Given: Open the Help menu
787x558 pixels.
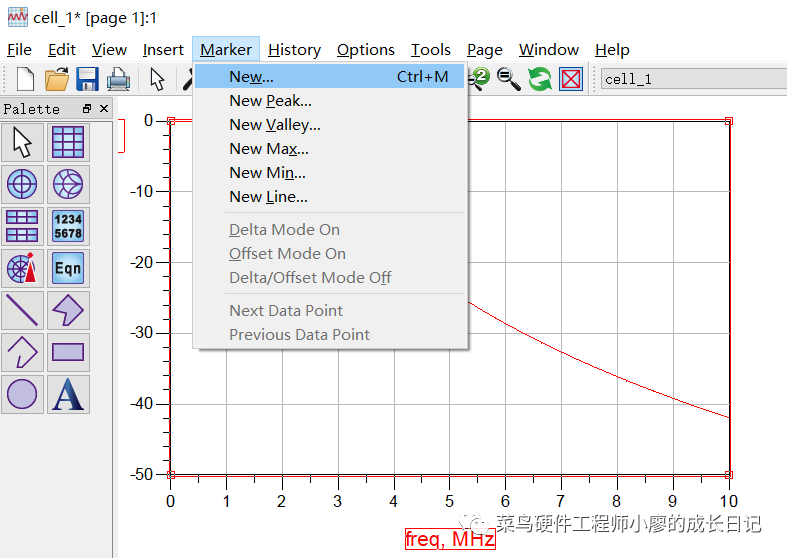Looking at the screenshot, I should 612,50.
